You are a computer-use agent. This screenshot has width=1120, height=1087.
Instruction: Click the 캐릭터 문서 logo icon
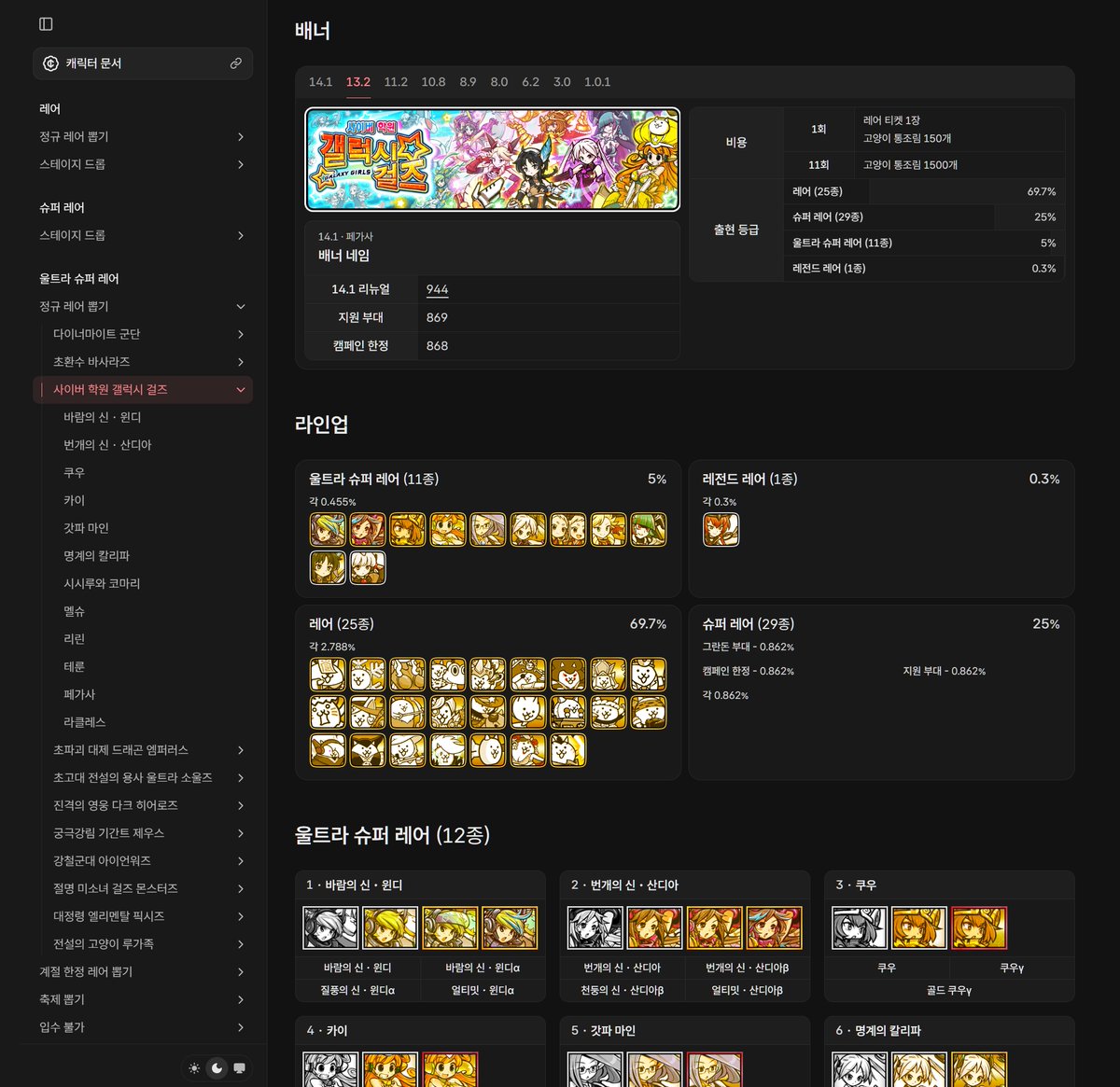tap(51, 63)
